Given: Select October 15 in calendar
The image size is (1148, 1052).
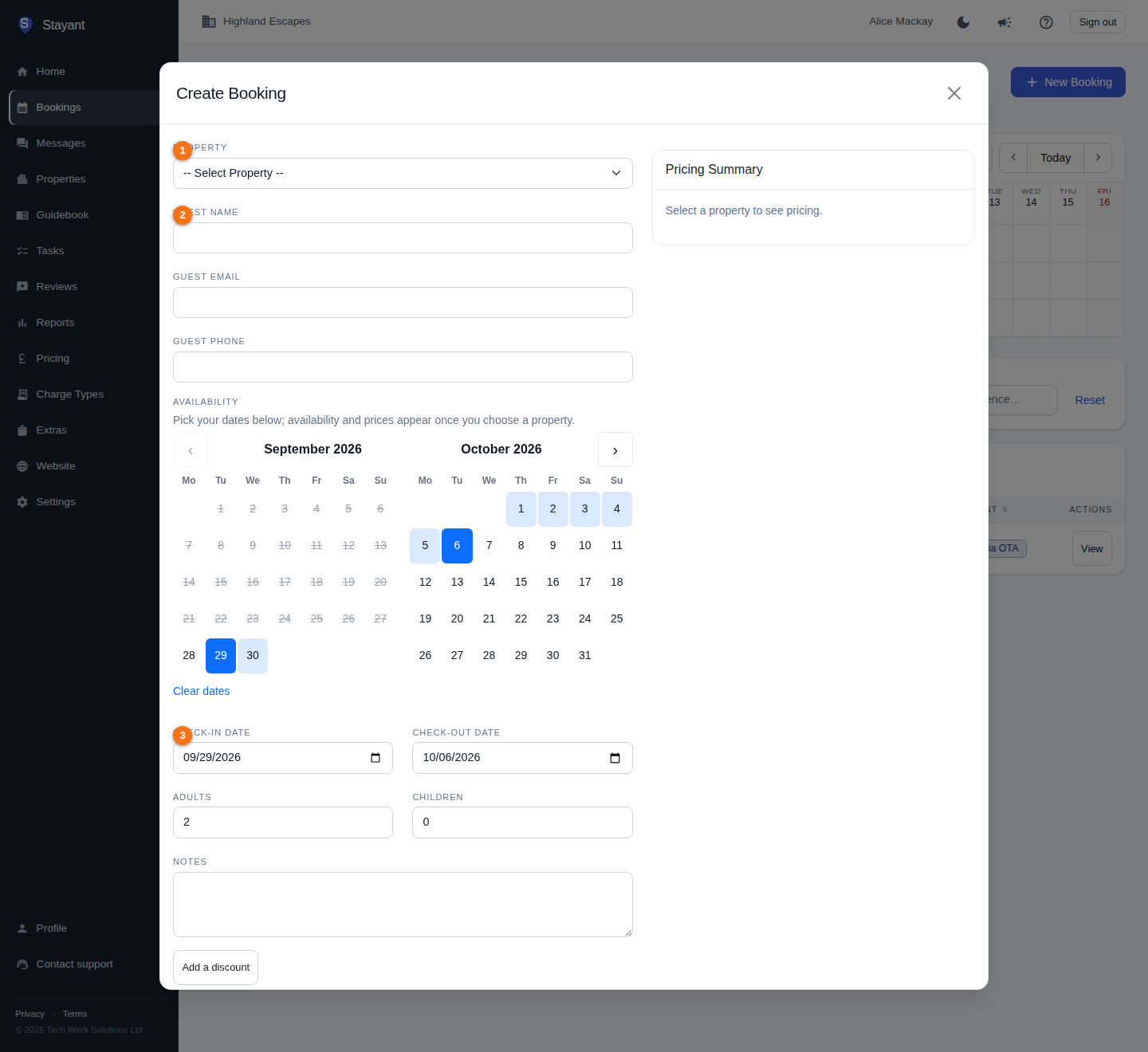Looking at the screenshot, I should point(521,582).
